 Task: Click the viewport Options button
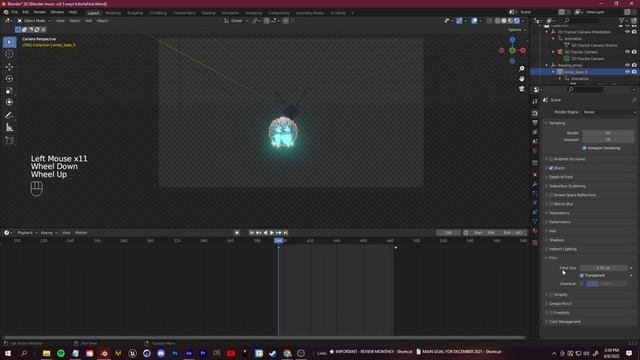[516, 30]
